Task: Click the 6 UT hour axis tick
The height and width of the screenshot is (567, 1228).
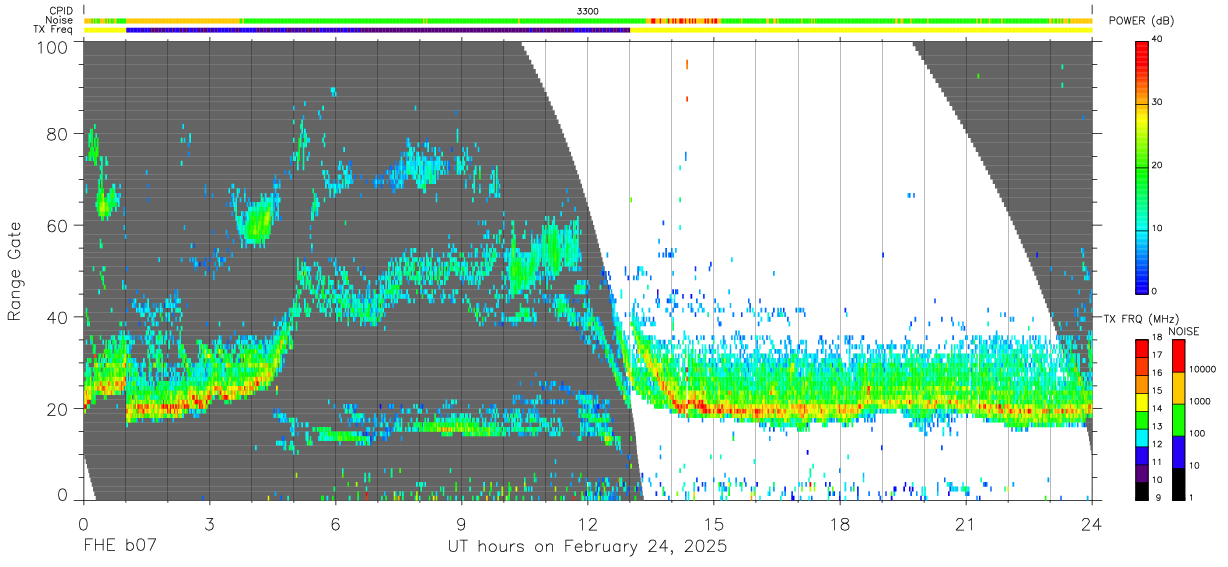Action: click(x=335, y=525)
